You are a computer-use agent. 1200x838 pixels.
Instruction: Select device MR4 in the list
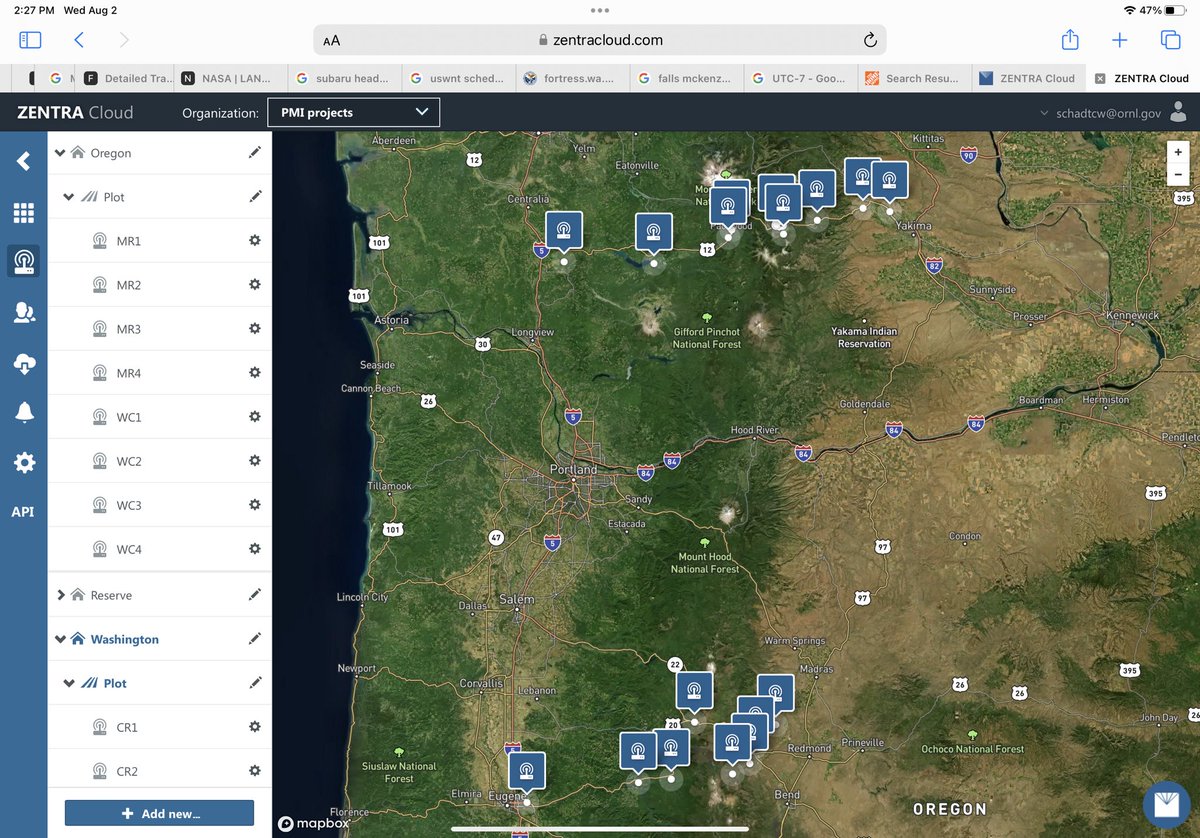coord(128,373)
